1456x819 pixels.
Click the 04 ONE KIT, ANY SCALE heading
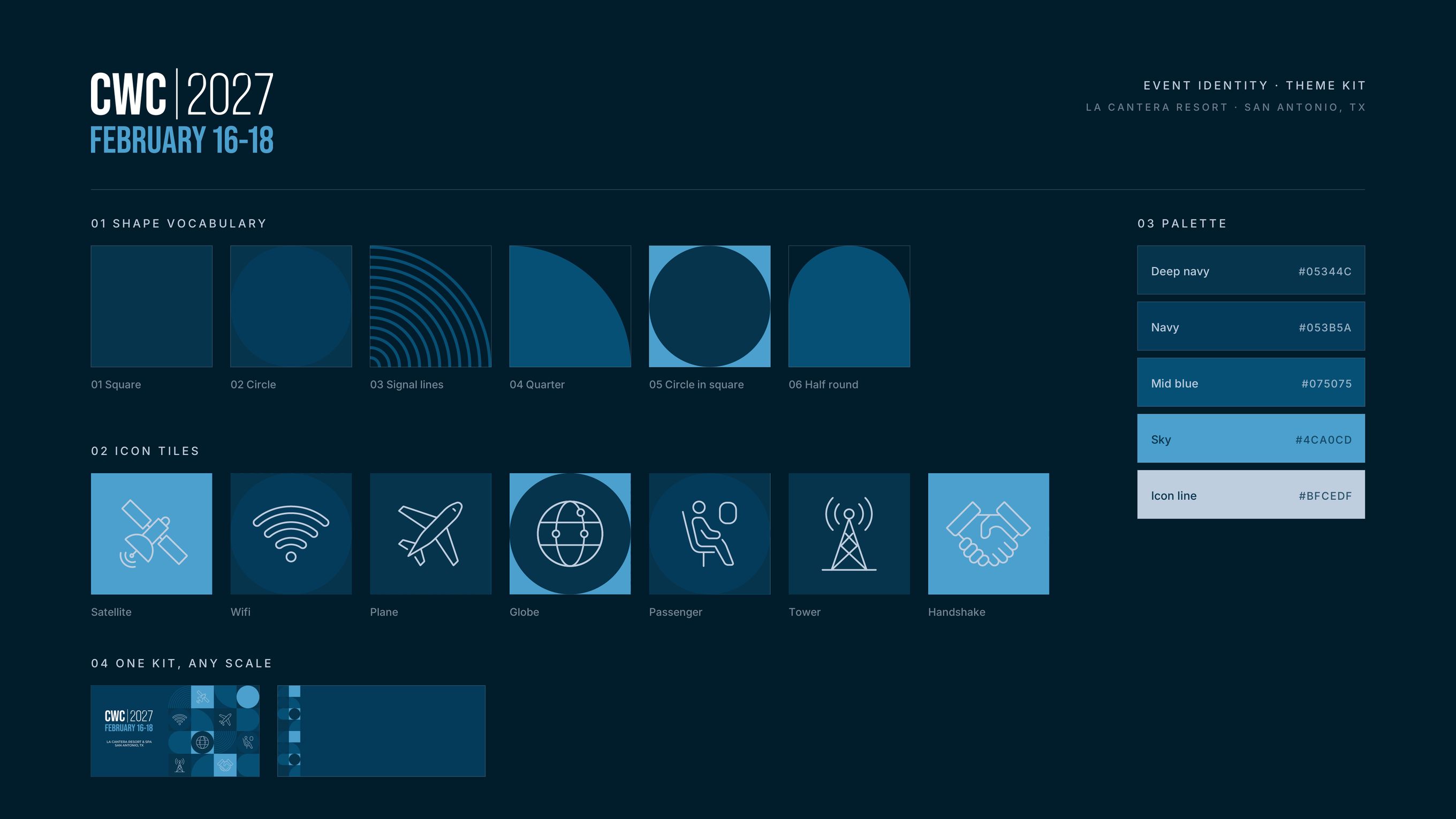(x=181, y=664)
